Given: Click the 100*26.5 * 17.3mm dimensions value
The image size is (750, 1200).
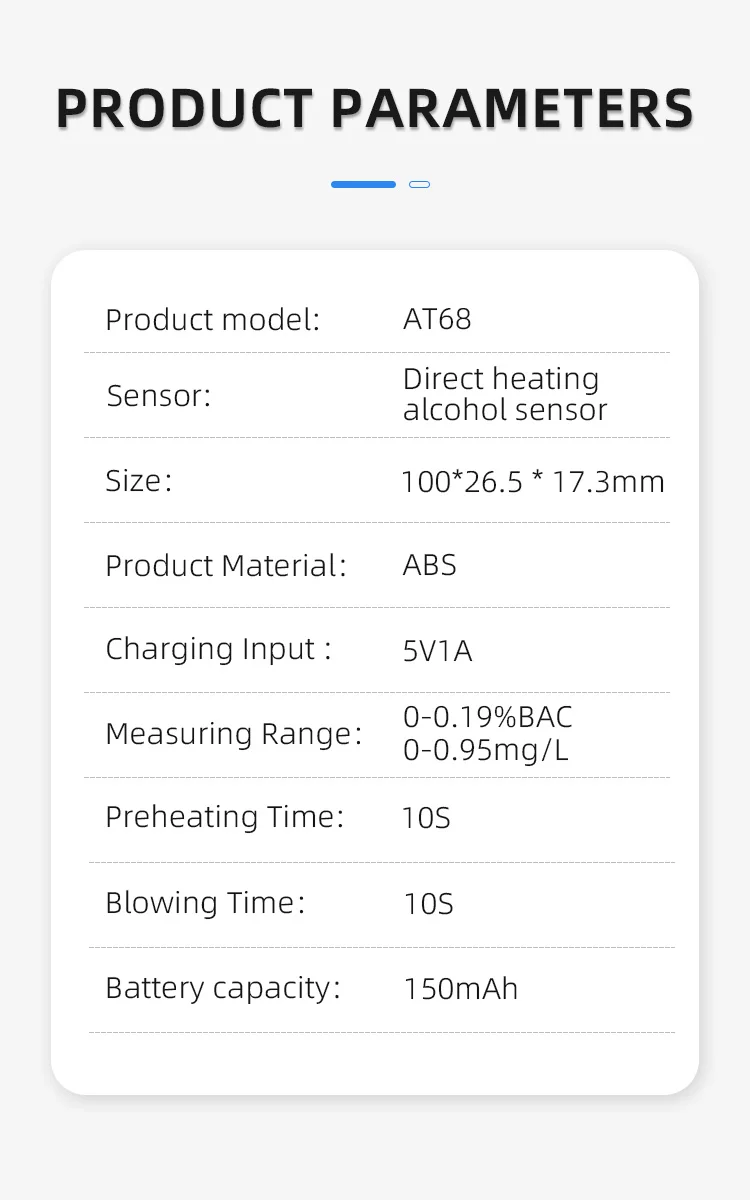Looking at the screenshot, I should pos(532,482).
